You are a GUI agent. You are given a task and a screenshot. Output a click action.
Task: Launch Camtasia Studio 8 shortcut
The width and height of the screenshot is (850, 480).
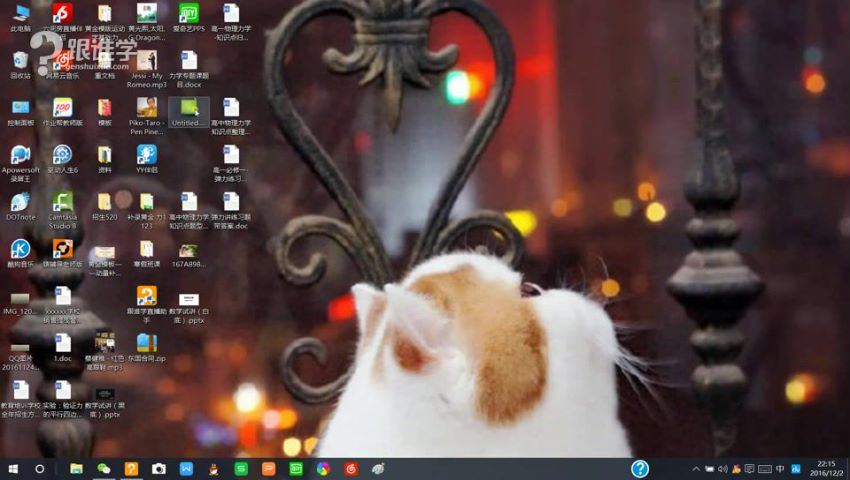[x=62, y=210]
